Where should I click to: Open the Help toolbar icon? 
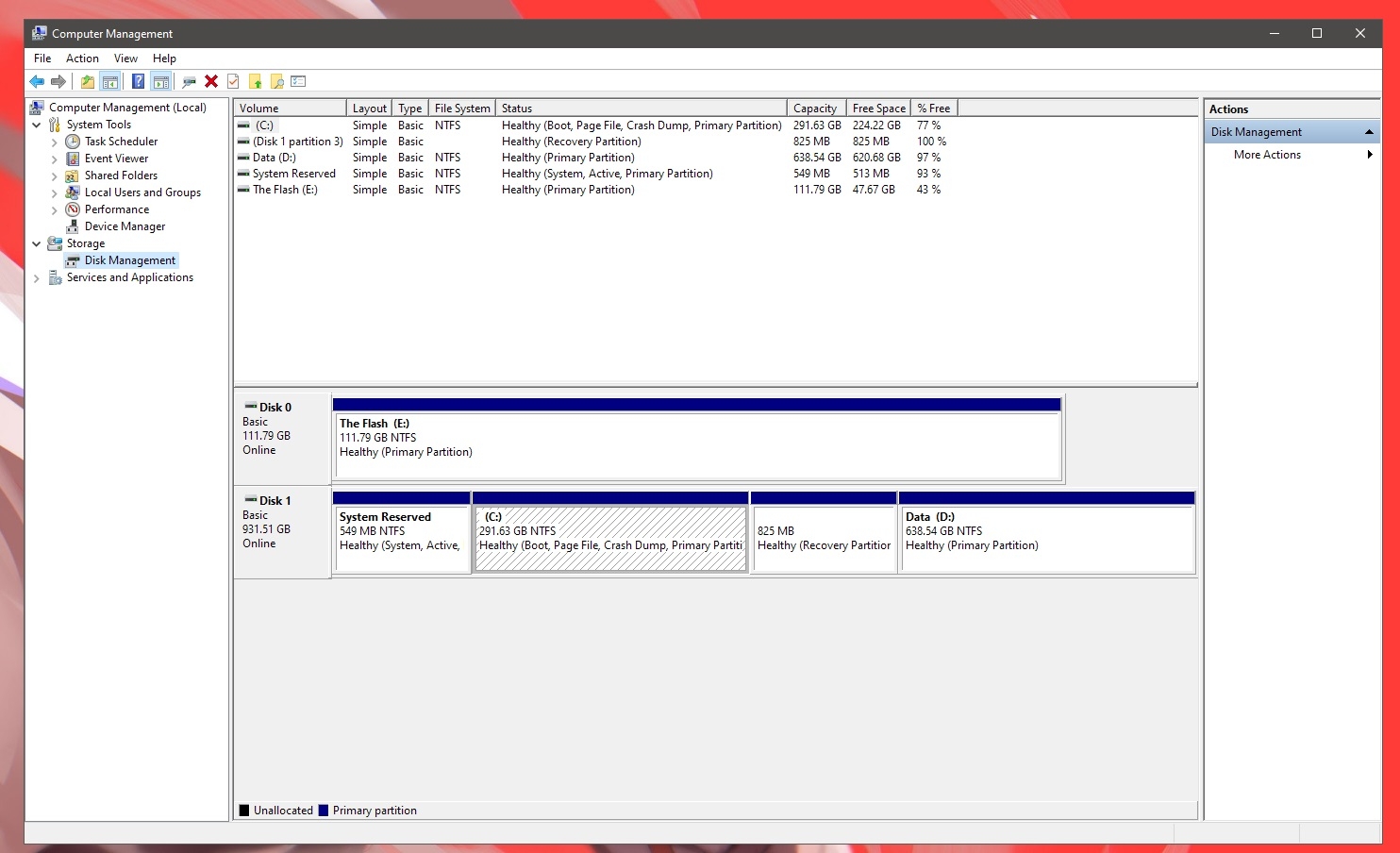pyautogui.click(x=138, y=81)
